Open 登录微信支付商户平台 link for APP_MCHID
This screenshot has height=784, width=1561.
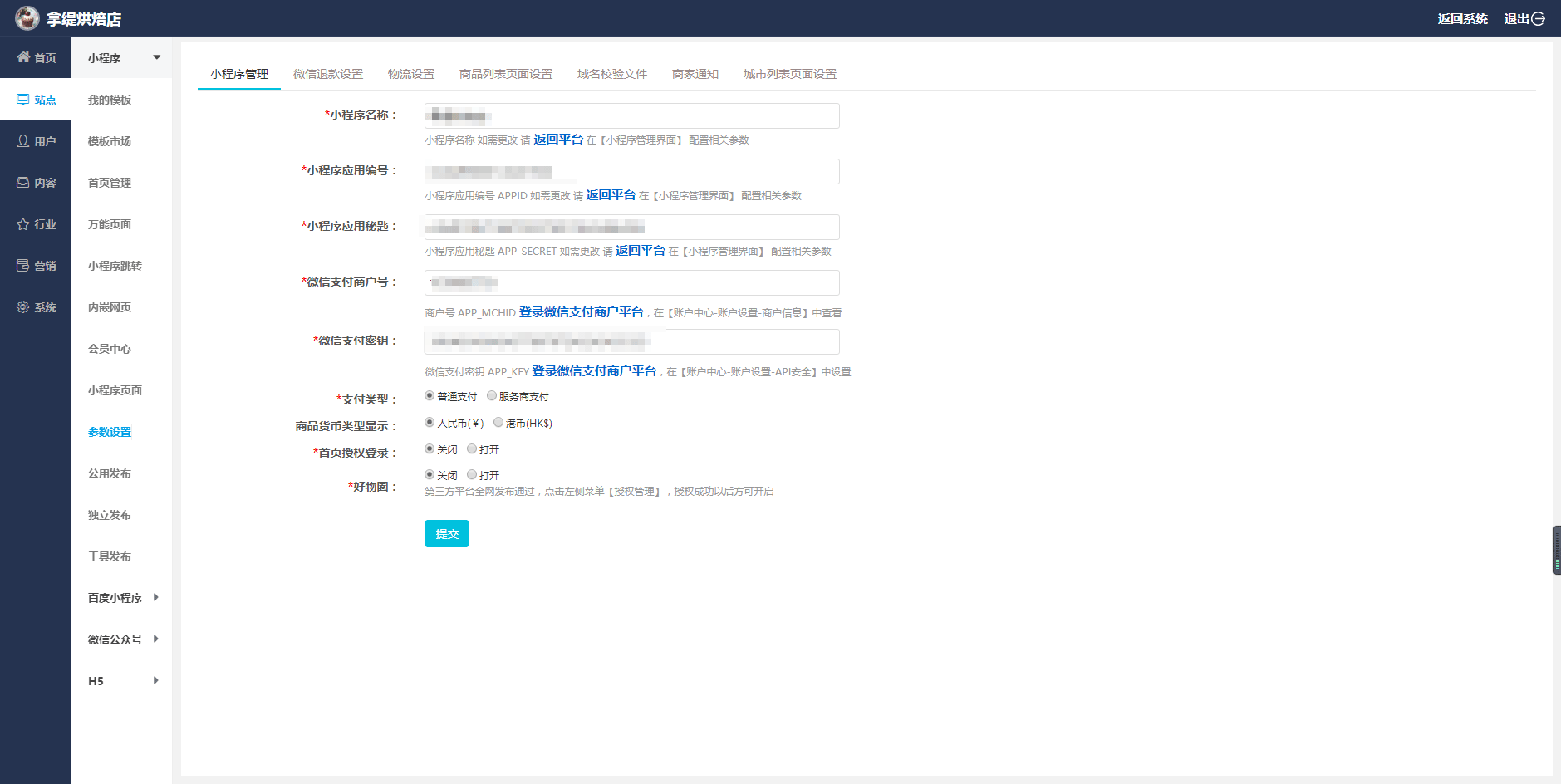pyautogui.click(x=582, y=312)
